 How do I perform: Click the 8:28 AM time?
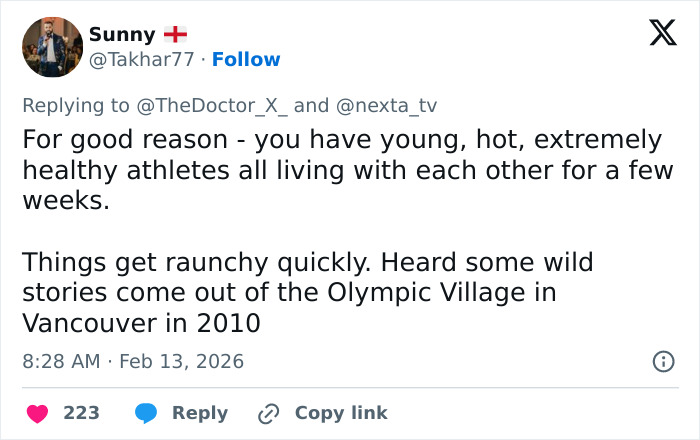tap(61, 361)
